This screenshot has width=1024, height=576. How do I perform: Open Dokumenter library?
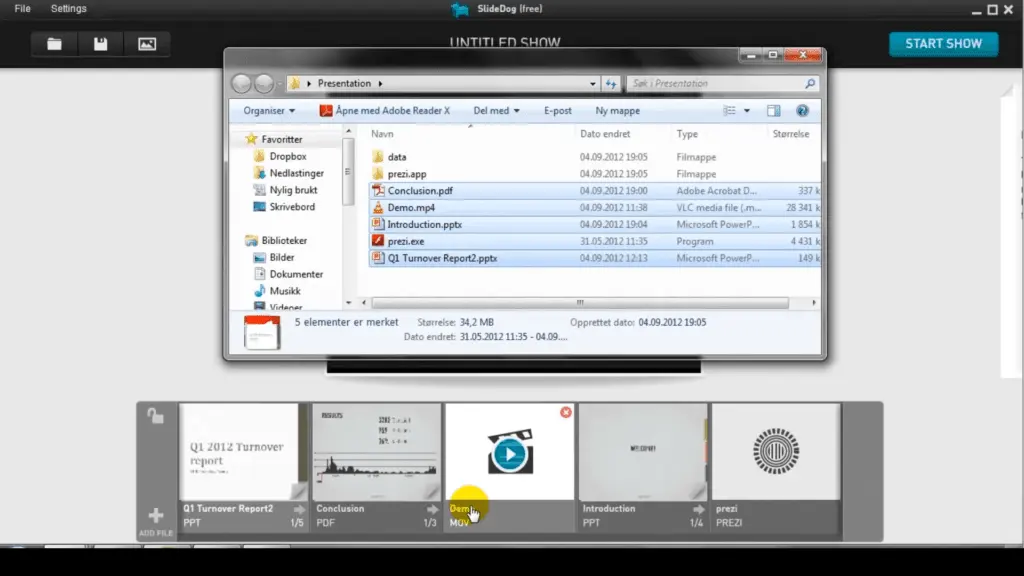tap(296, 274)
